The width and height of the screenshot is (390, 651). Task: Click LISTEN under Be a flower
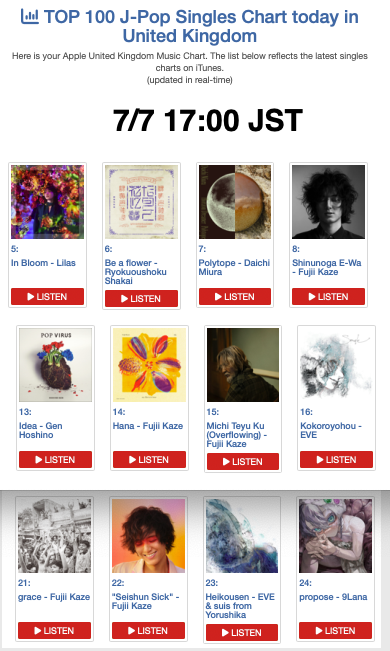pos(141,299)
